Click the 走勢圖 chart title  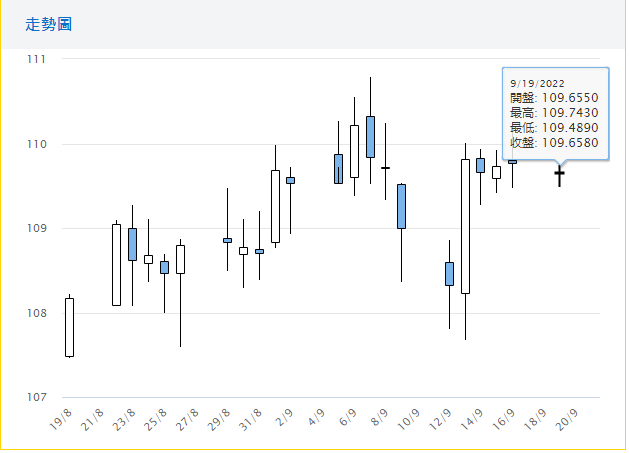point(49,24)
